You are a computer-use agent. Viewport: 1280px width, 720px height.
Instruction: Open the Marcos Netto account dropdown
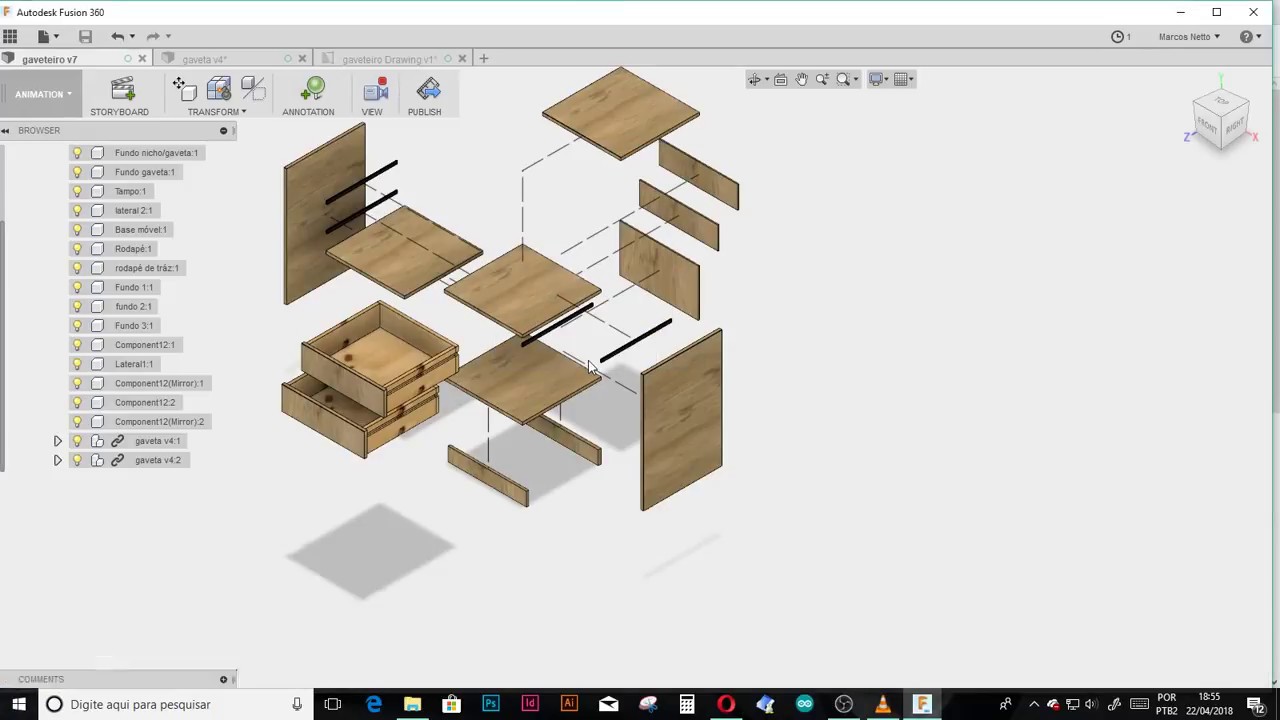[1189, 37]
